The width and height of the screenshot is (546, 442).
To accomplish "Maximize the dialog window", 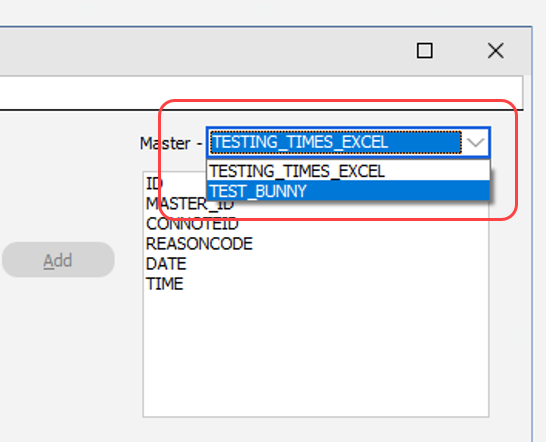I will tap(425, 51).
